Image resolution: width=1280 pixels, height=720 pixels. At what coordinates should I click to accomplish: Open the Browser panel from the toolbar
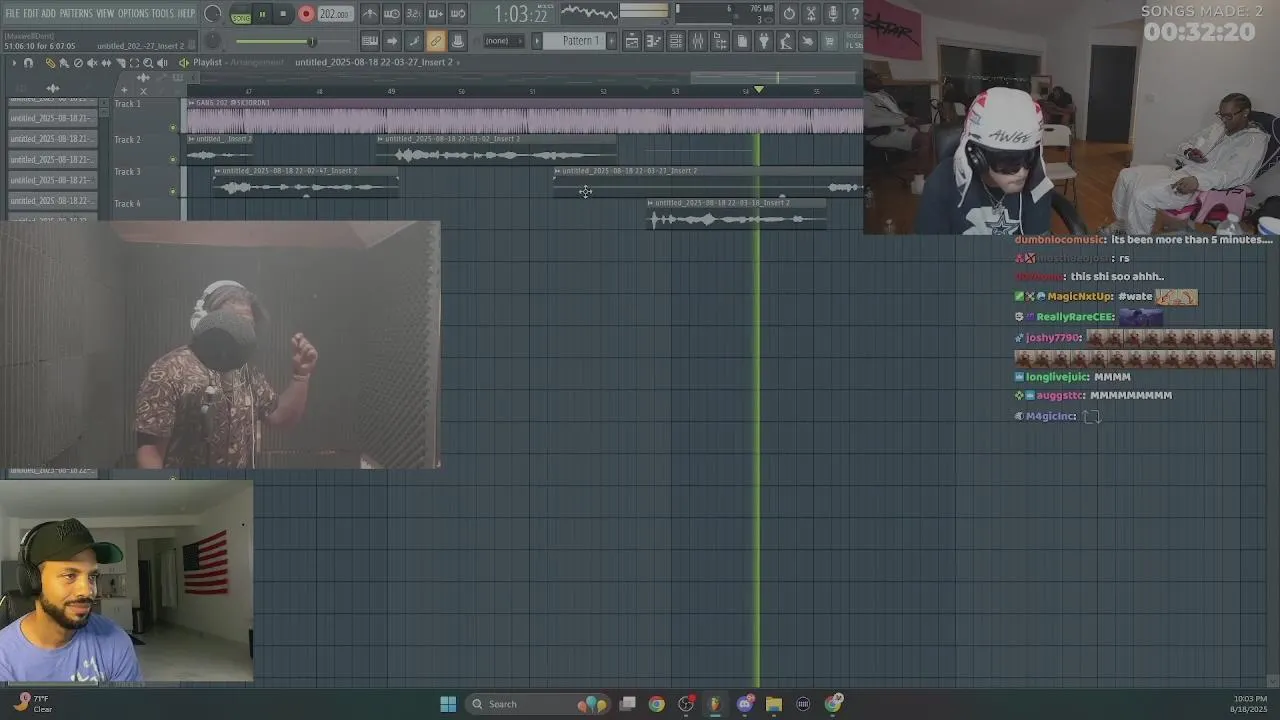(x=720, y=41)
